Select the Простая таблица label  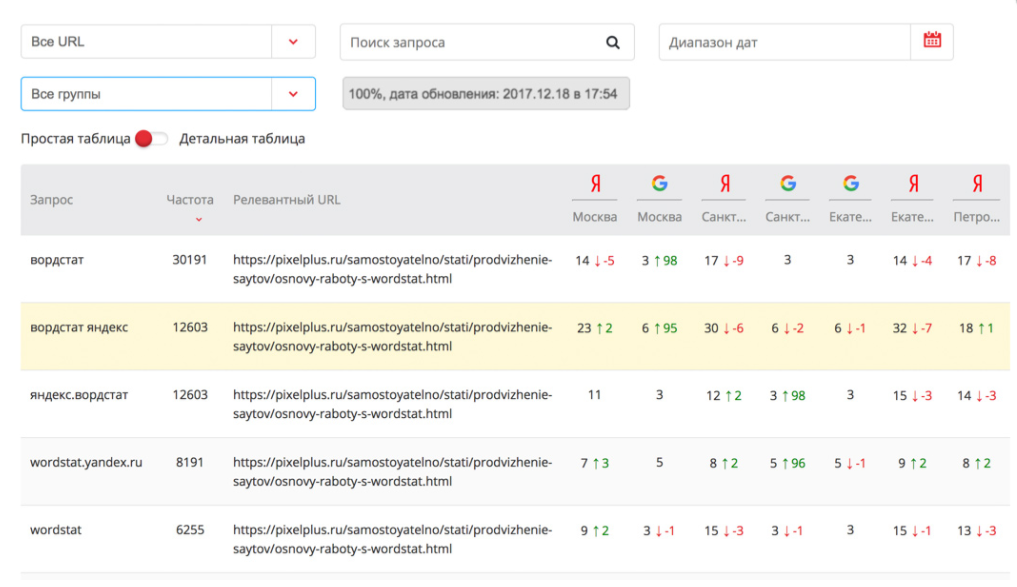(x=76, y=139)
